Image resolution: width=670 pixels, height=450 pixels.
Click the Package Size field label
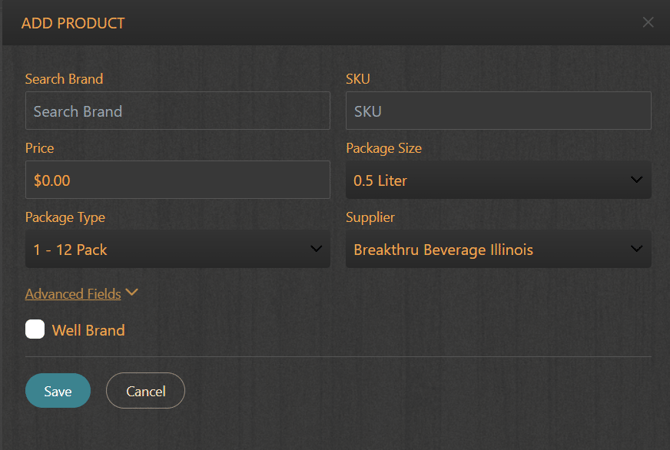pos(384,148)
